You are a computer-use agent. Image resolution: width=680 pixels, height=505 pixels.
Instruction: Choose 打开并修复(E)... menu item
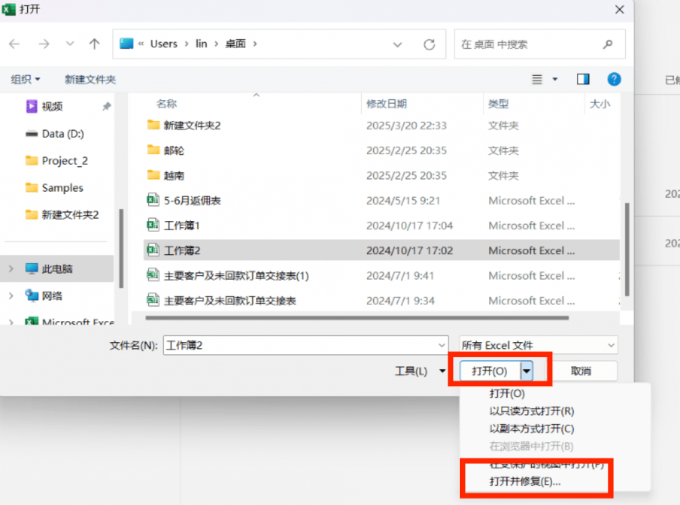pos(525,482)
